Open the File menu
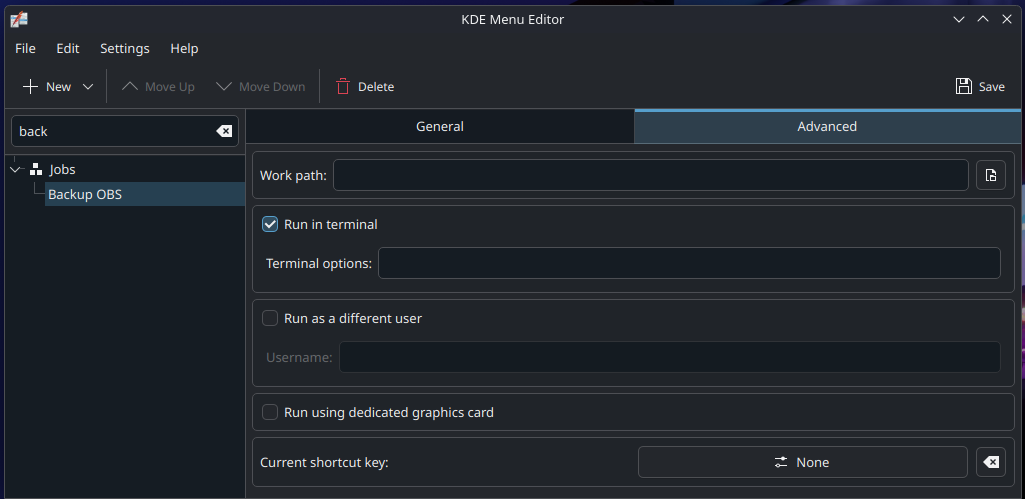 coord(25,48)
